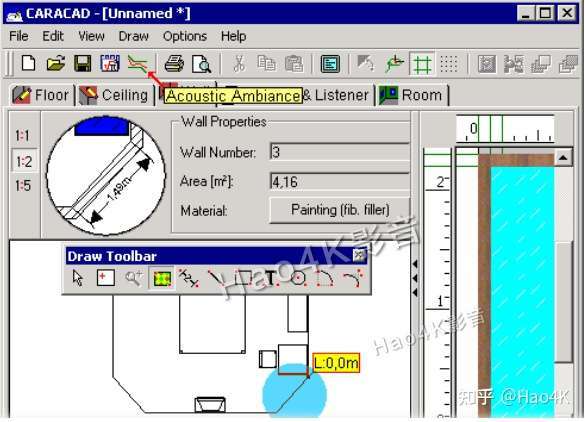585x422 pixels.
Task: Toggle the green fill tool in Draw Toolbar
Action: click(x=162, y=278)
